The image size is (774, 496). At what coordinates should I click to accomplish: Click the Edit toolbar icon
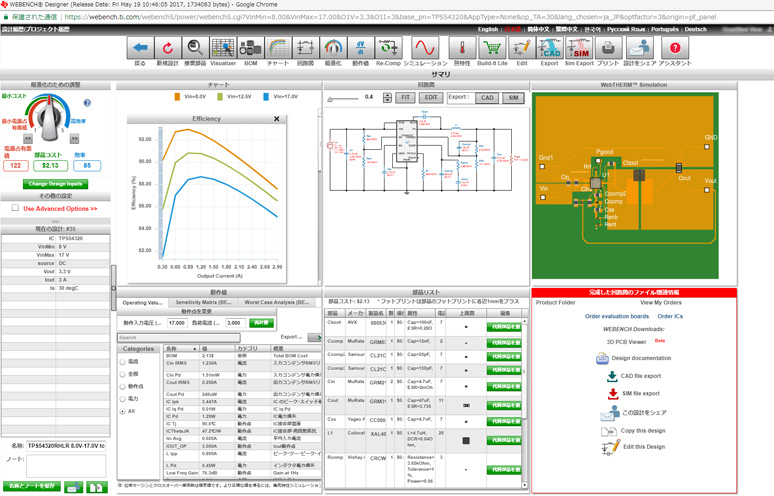tap(522, 48)
